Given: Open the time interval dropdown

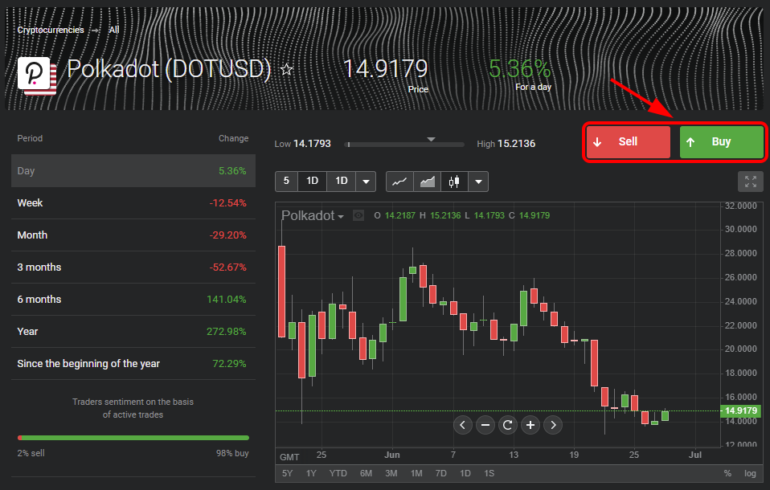Looking at the screenshot, I should coord(366,182).
